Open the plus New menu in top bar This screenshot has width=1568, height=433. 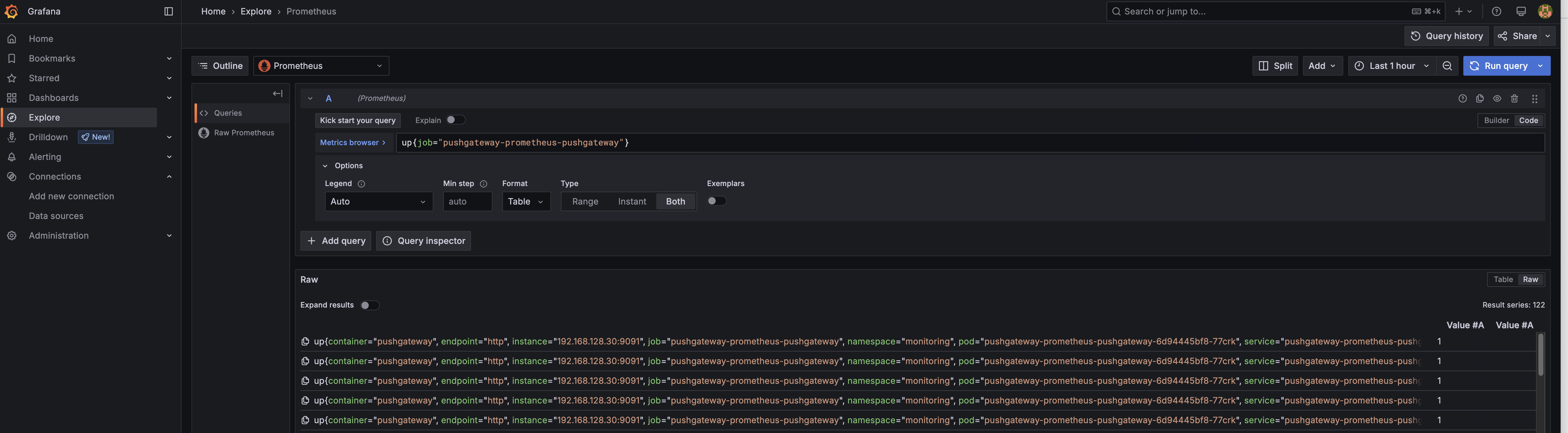tap(1463, 12)
